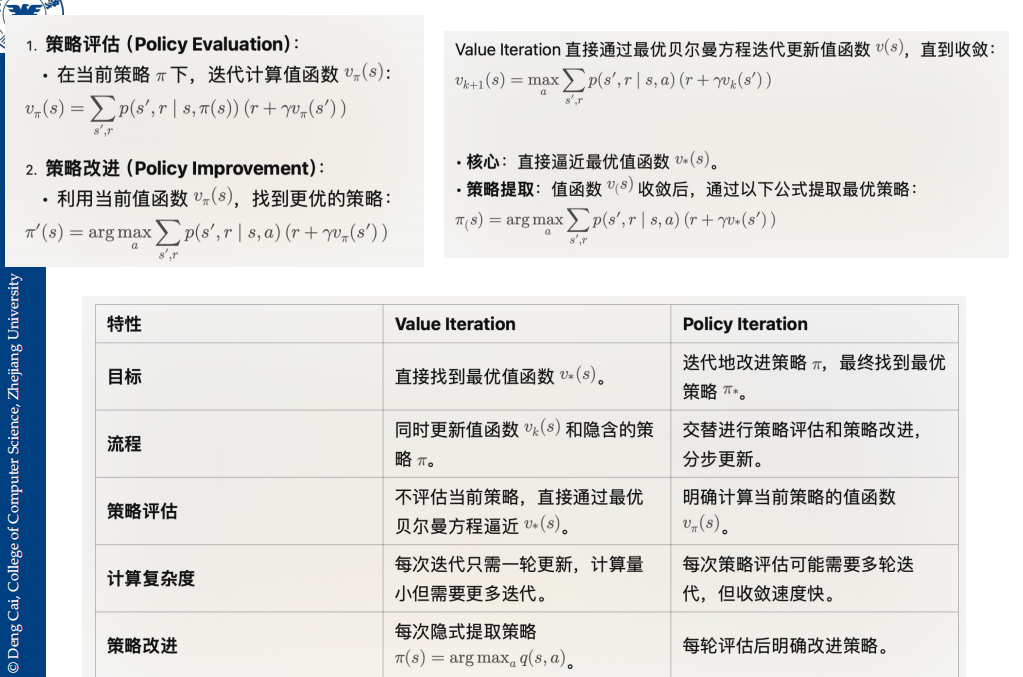The image size is (1023, 677).
Task: Click the Value Iteration column header
Action: click(x=527, y=323)
